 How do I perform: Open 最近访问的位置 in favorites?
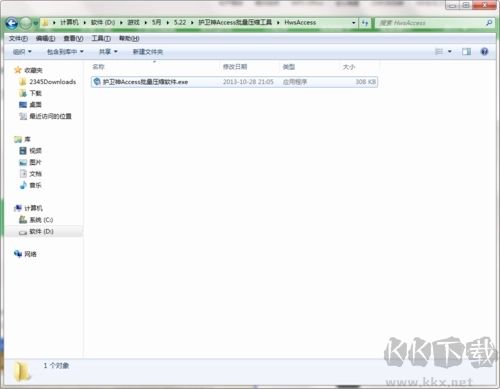[x=50, y=116]
